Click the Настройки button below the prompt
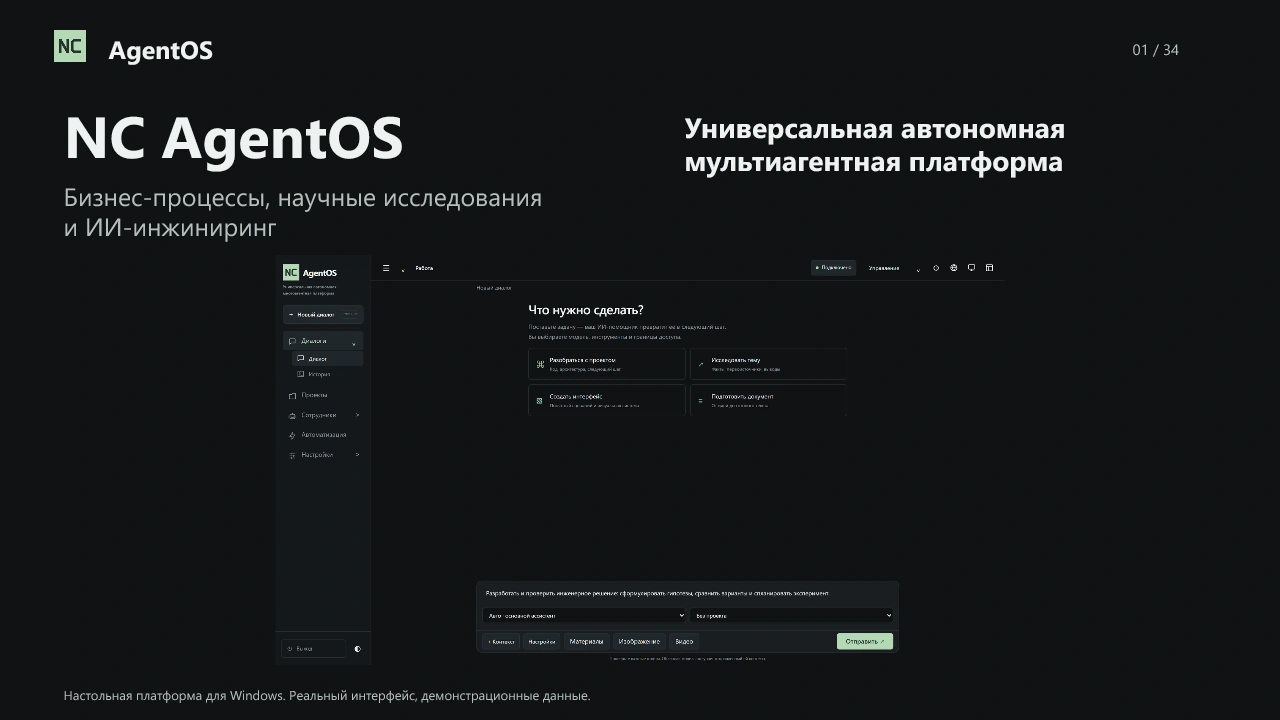Viewport: 1280px width, 720px height. pos(542,641)
